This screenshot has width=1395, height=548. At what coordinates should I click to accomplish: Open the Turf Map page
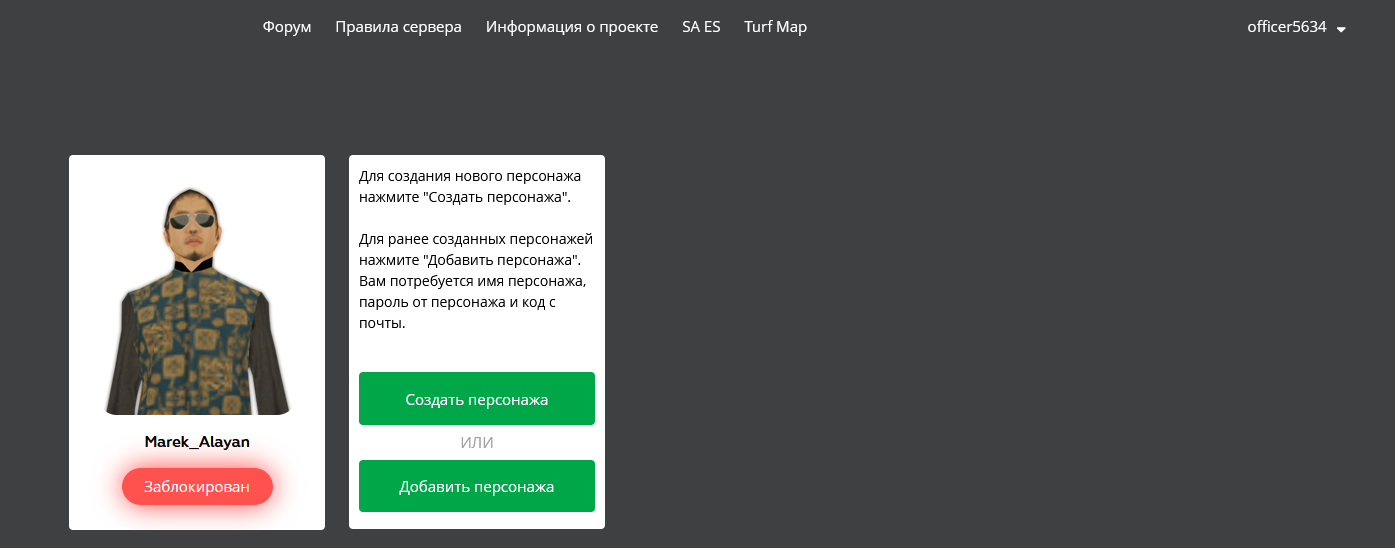775,27
